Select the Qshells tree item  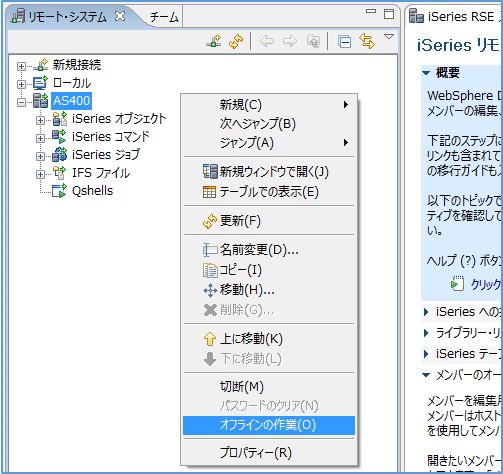(x=92, y=191)
